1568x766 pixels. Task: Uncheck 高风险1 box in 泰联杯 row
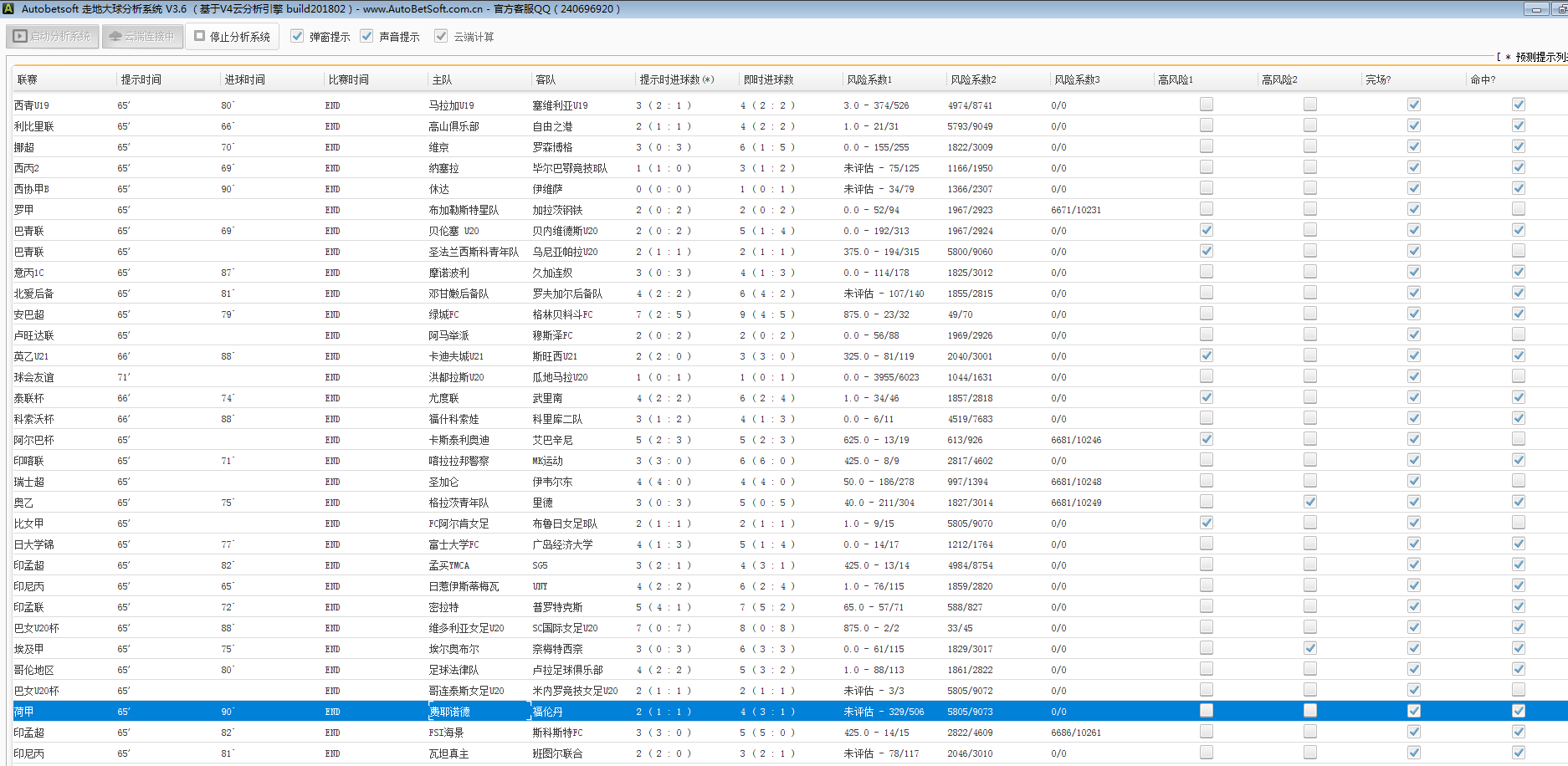(x=1206, y=397)
